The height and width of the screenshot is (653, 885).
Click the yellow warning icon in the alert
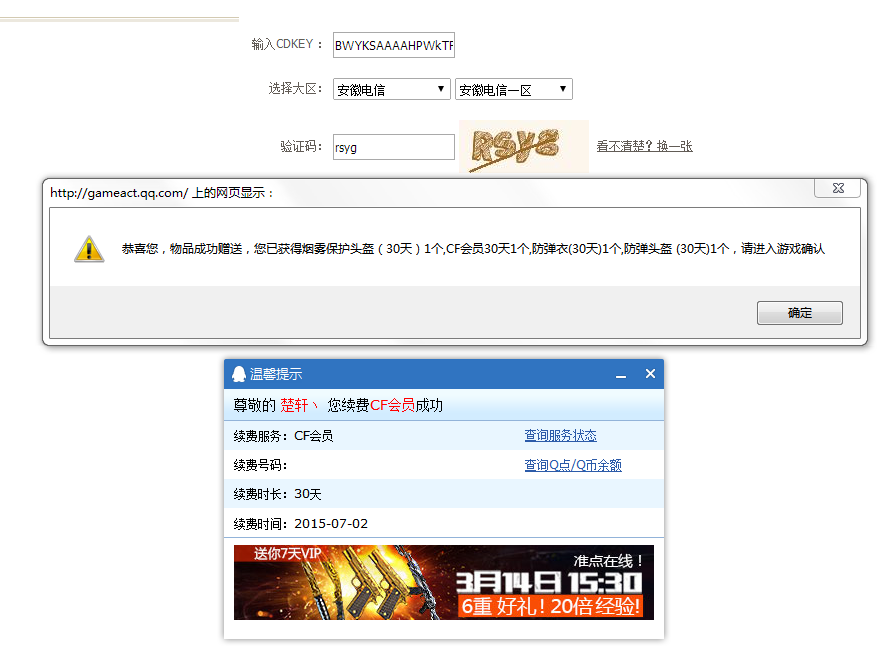point(89,249)
